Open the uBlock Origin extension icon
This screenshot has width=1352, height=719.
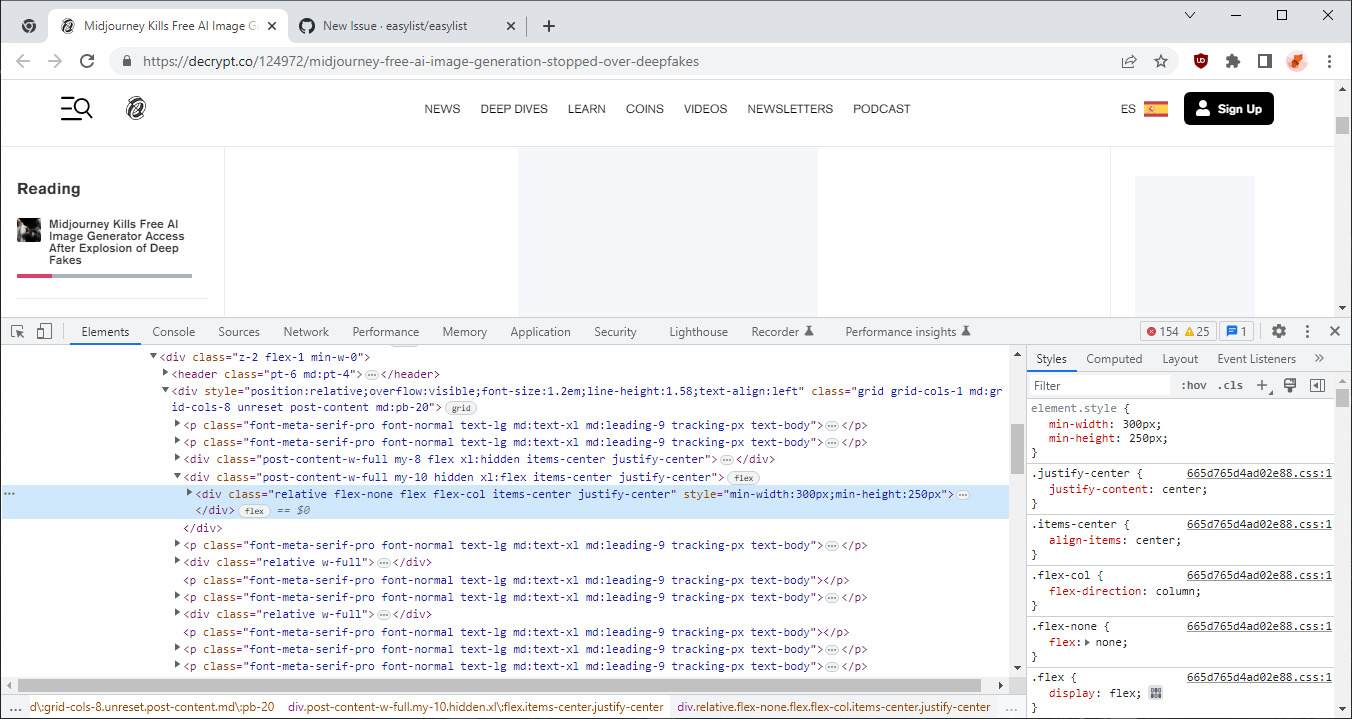coord(1201,61)
